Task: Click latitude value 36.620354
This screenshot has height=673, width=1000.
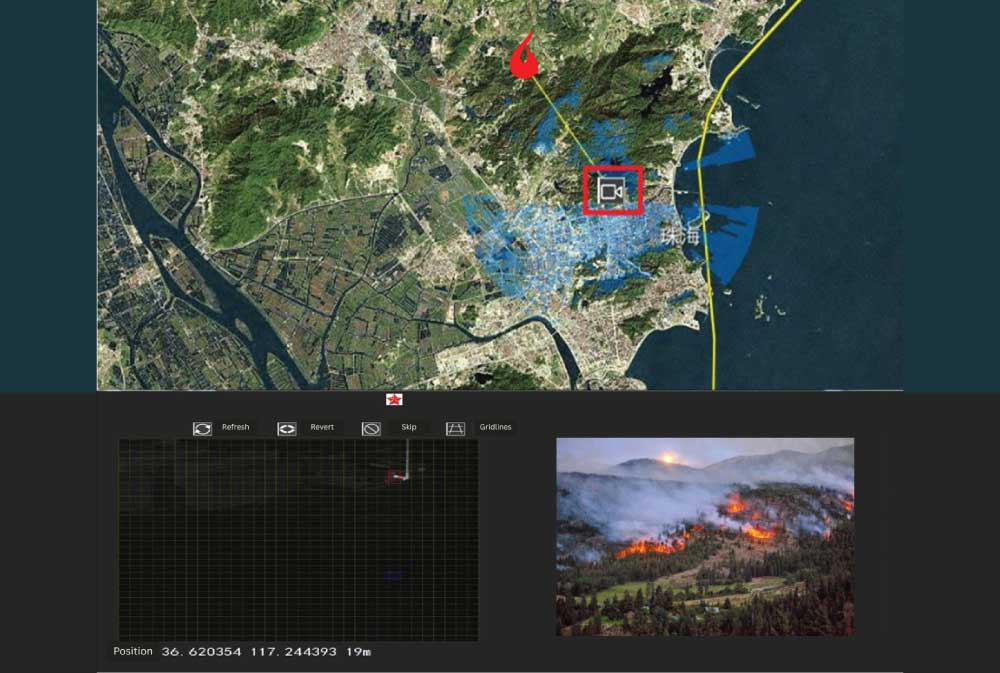Action: (x=202, y=652)
